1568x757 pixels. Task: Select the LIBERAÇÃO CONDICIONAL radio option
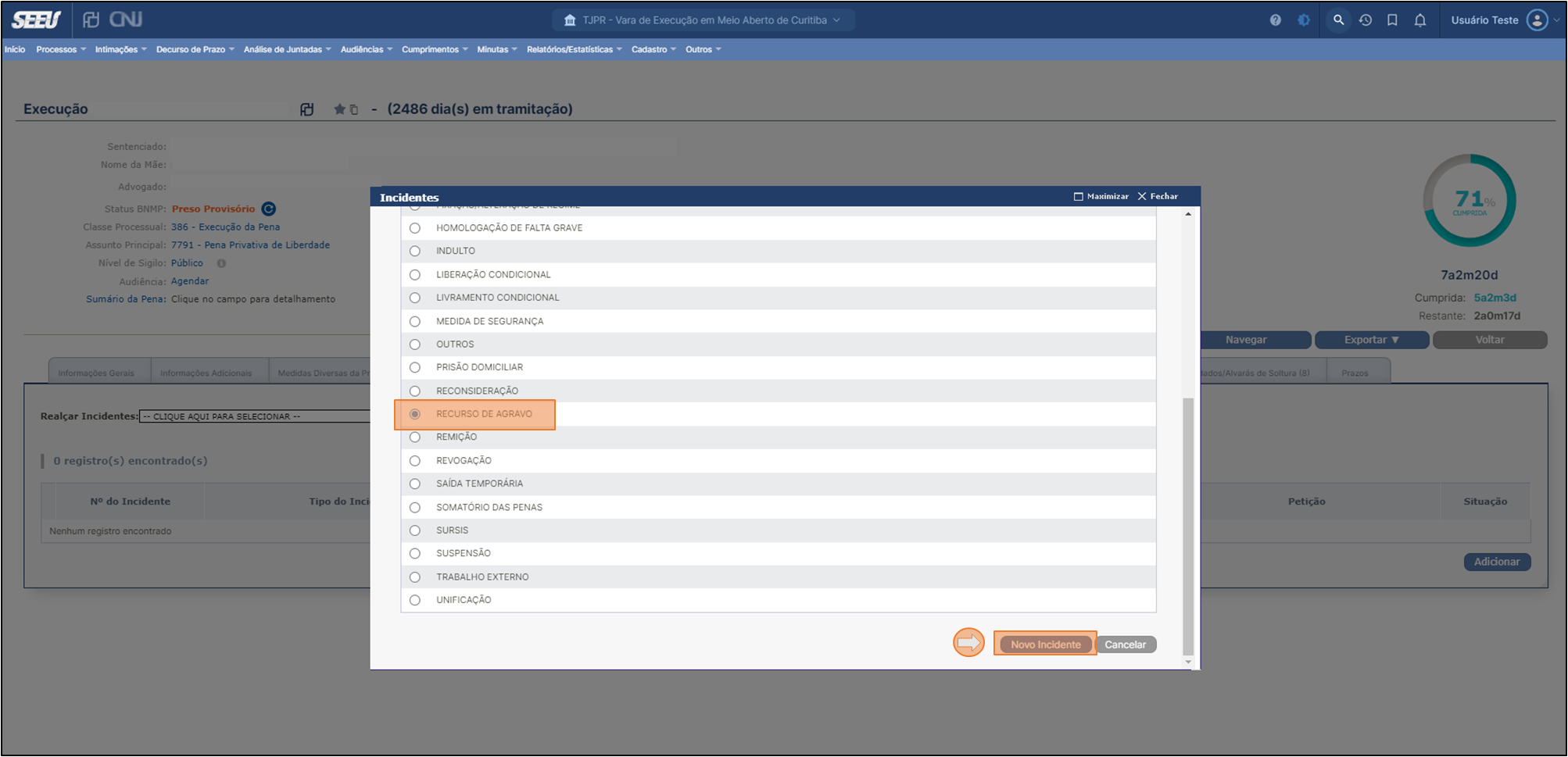click(415, 274)
